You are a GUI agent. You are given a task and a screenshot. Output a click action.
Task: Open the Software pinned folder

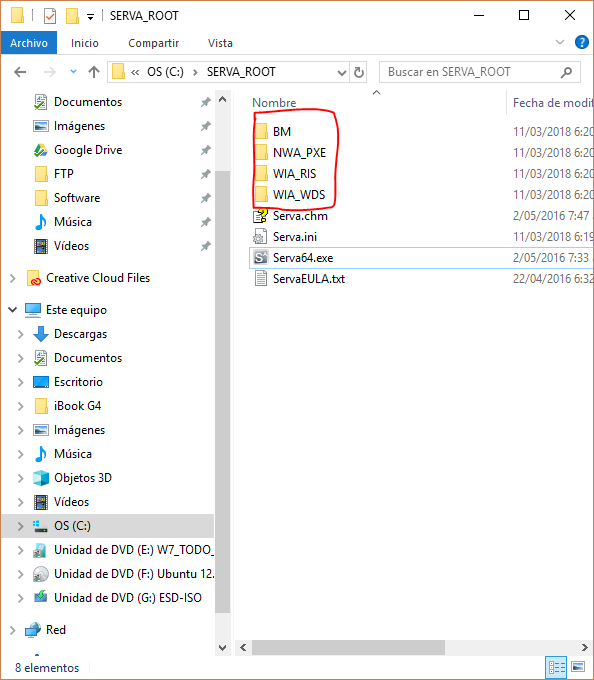[x=77, y=198]
